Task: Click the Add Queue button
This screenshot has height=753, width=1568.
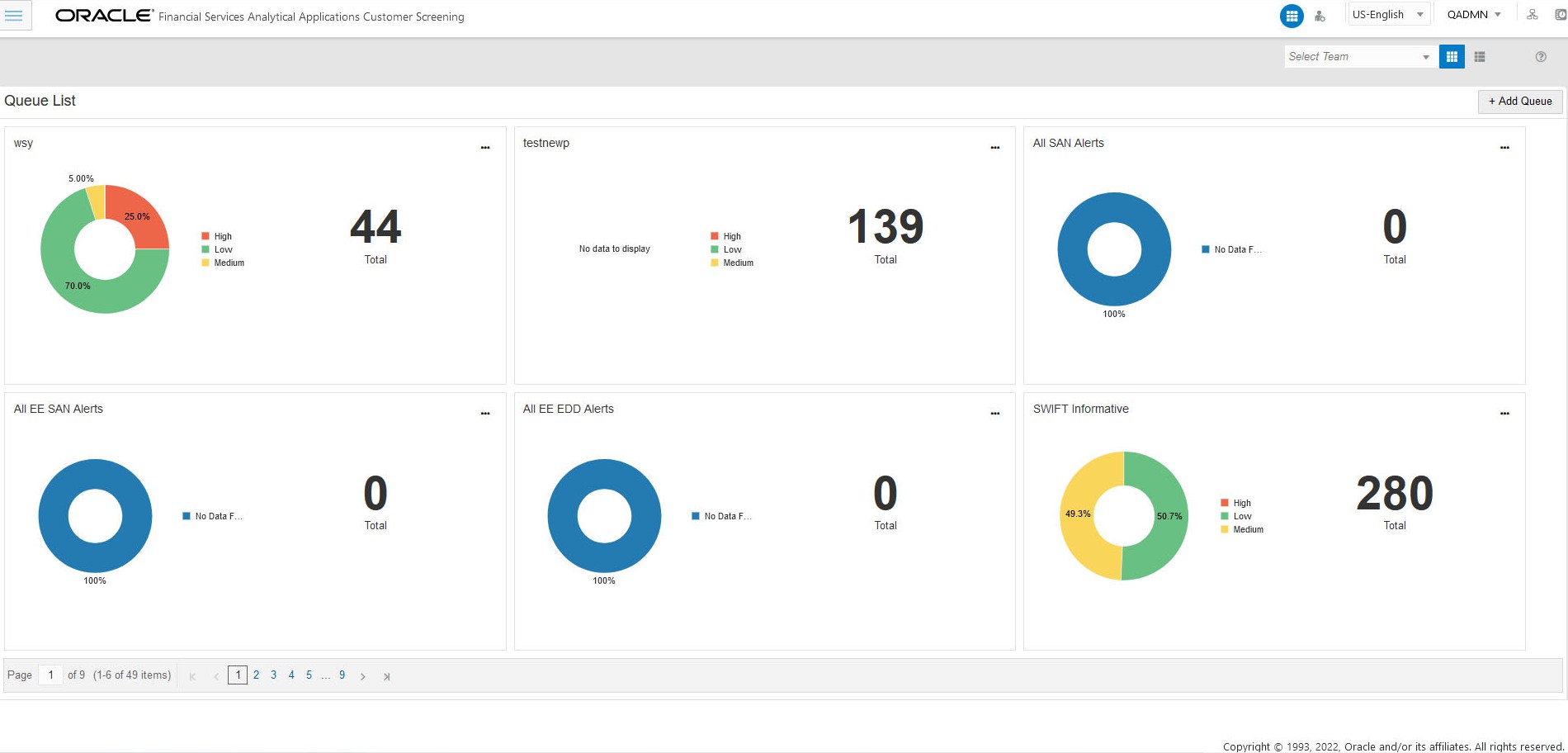Action: 1520,102
